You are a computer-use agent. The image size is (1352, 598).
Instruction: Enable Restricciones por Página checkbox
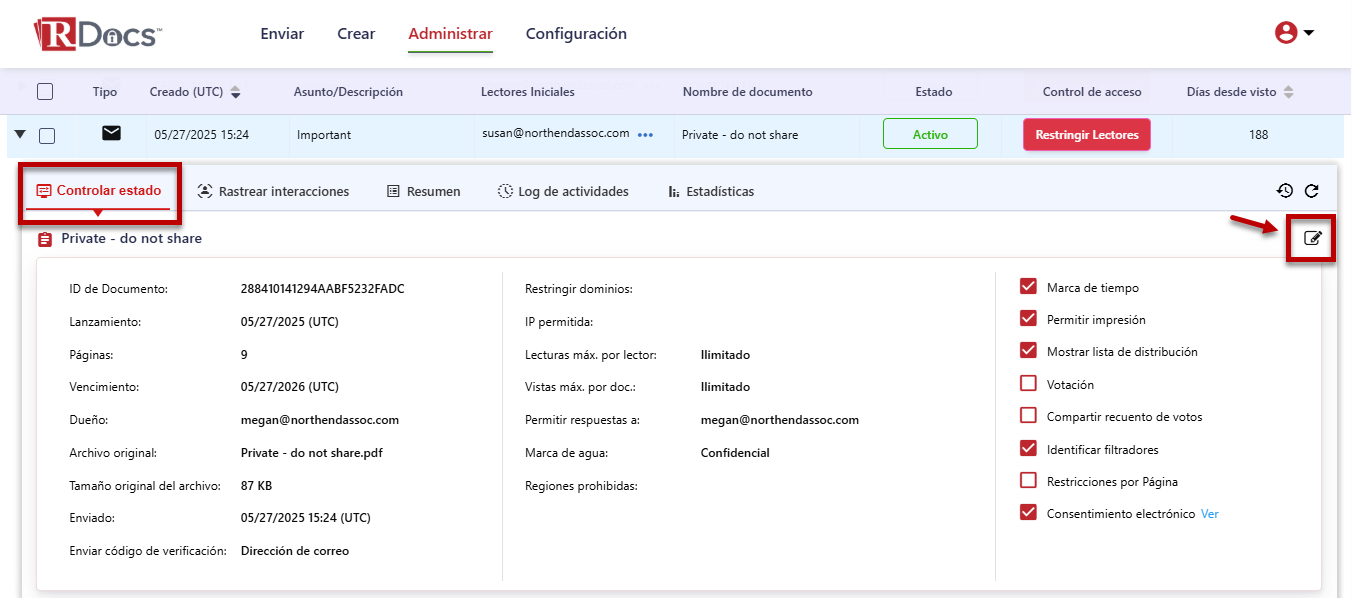coord(1028,481)
